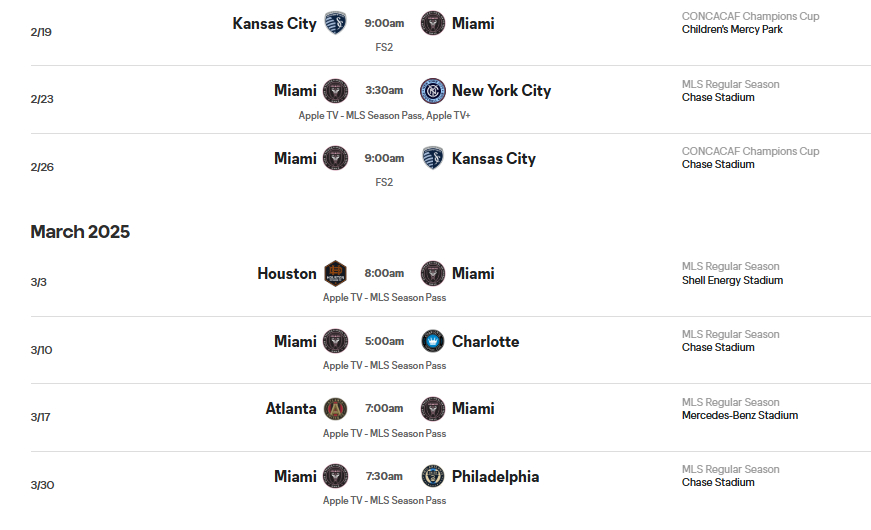The width and height of the screenshot is (871, 530).
Task: Click the Sporting Kansas City crest in the 2/19 match
Action: coord(335,23)
